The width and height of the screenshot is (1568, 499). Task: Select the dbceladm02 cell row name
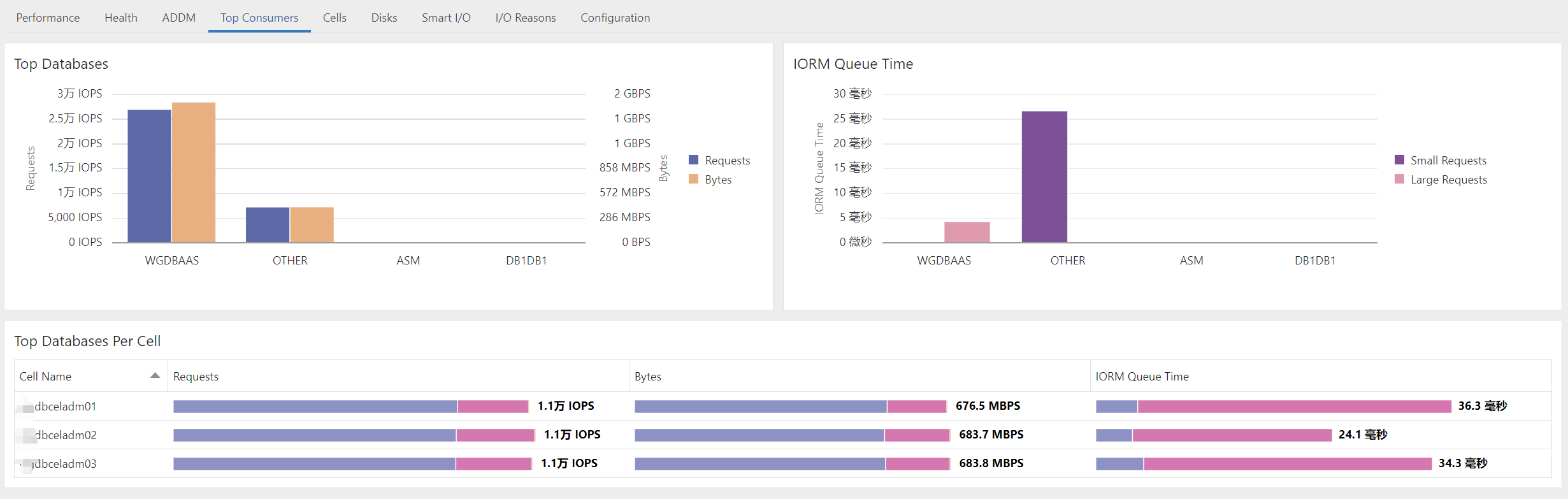pyautogui.click(x=65, y=435)
